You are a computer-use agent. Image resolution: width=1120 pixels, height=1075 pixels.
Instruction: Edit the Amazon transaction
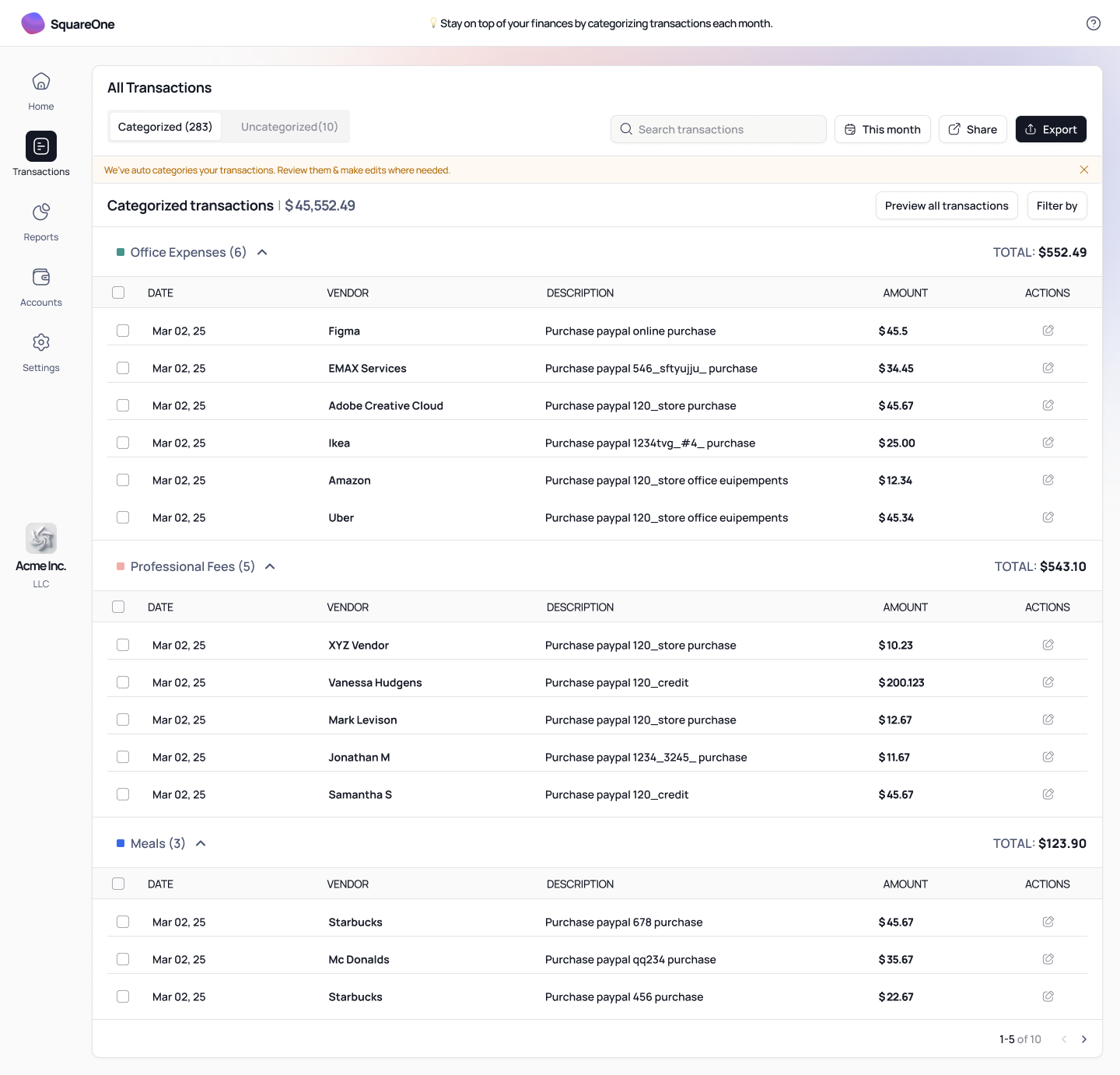[x=1048, y=480]
